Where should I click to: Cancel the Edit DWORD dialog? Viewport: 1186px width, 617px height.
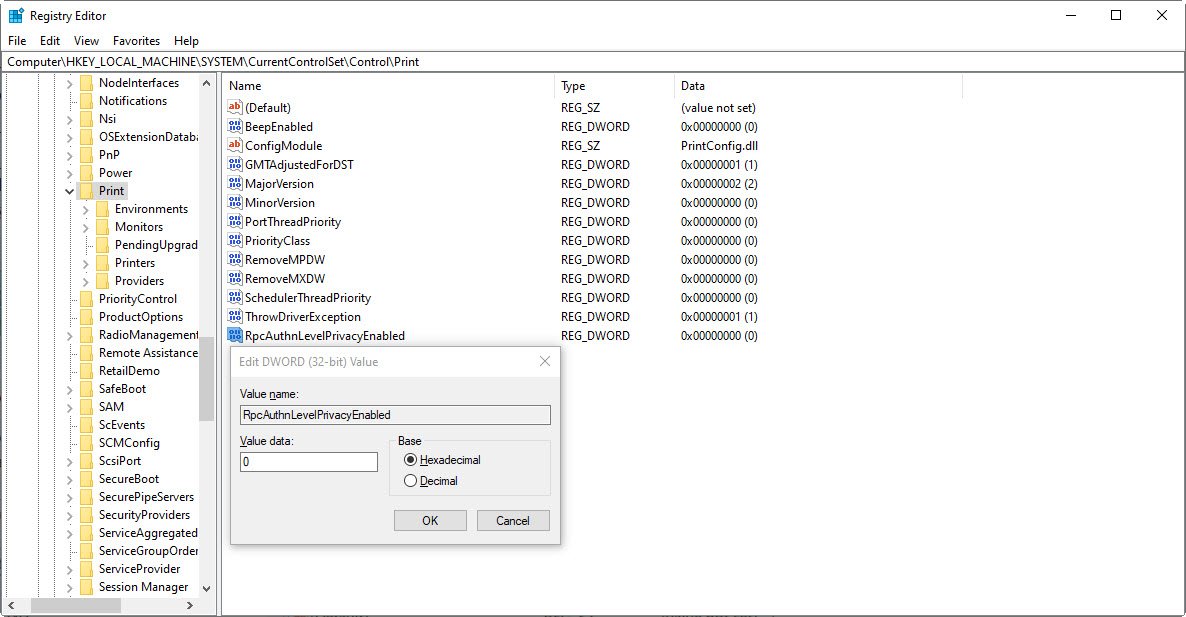coord(513,520)
